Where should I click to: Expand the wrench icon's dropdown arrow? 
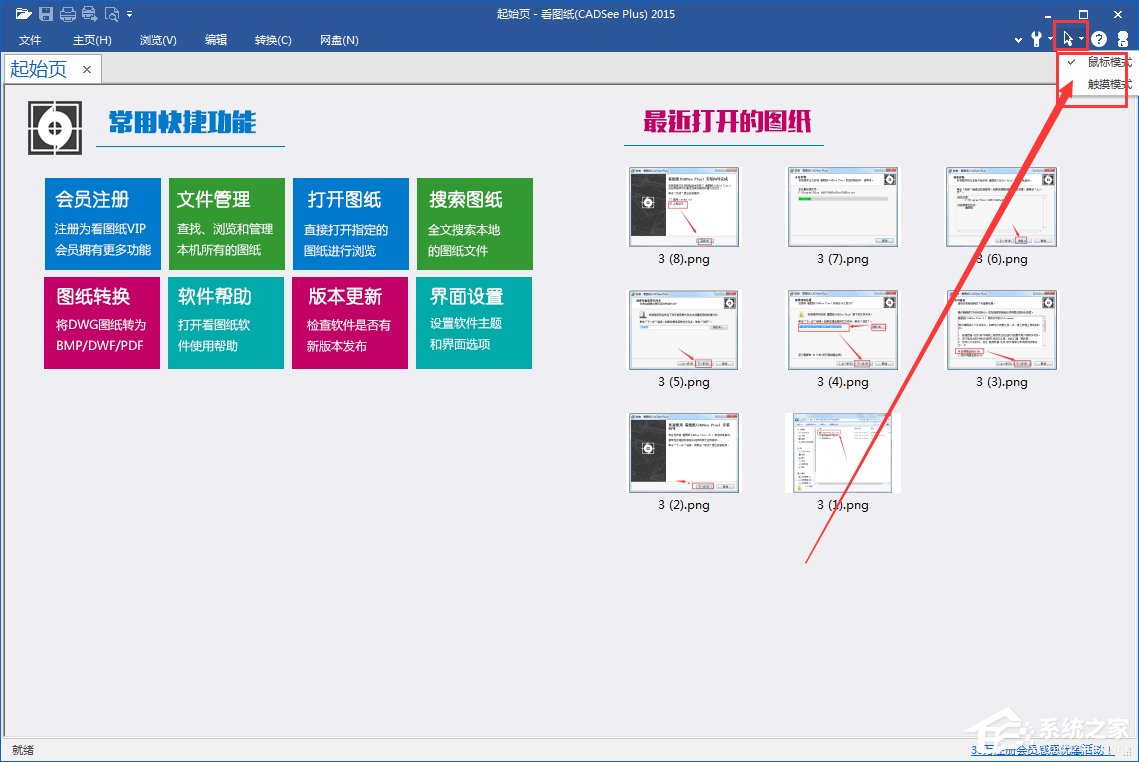click(1050, 39)
